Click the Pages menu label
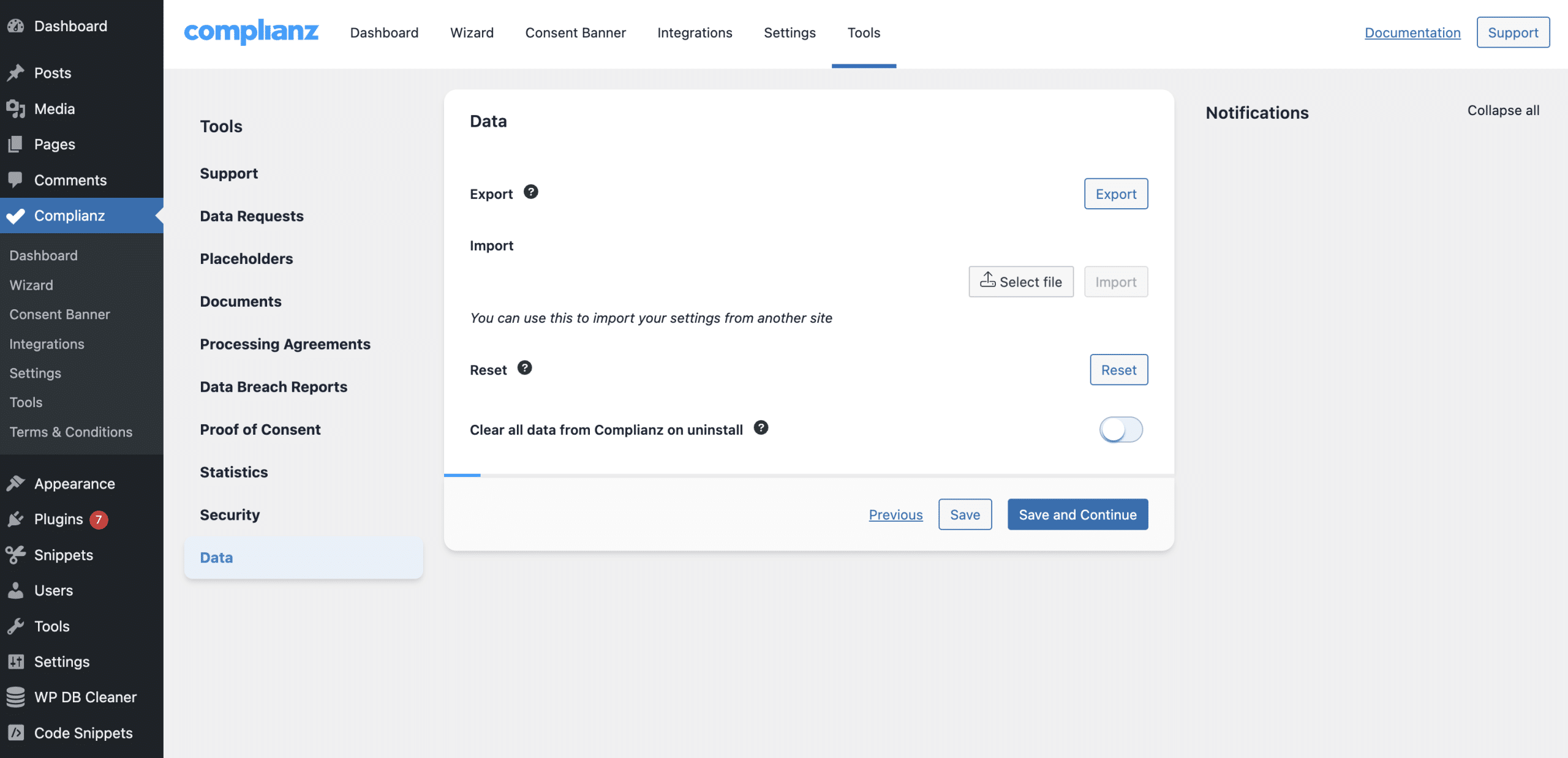 pos(55,144)
